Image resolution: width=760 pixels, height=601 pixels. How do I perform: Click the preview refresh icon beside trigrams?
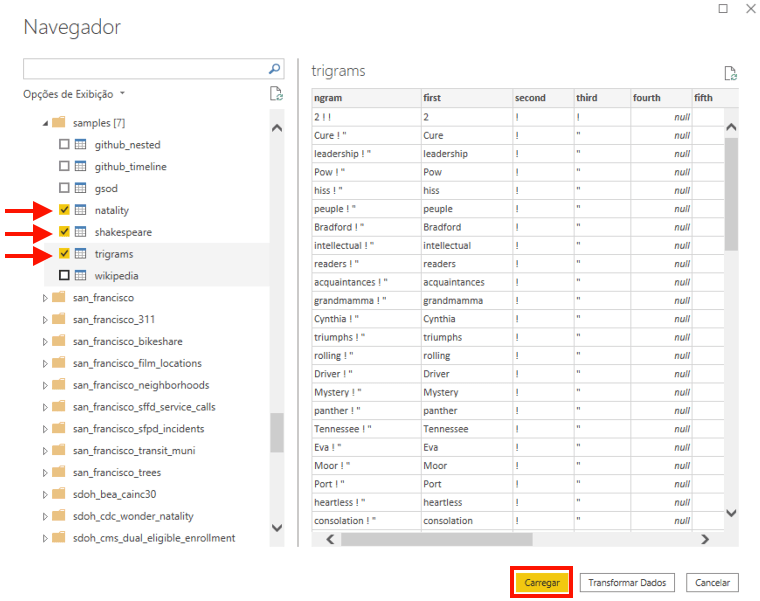pyautogui.click(x=730, y=73)
